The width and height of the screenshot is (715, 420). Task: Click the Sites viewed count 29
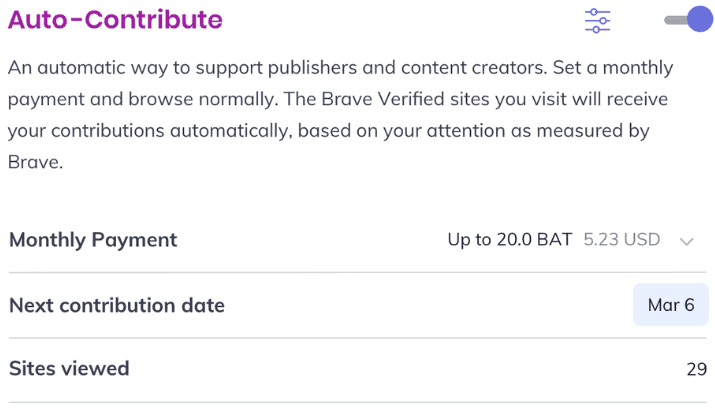tap(697, 369)
